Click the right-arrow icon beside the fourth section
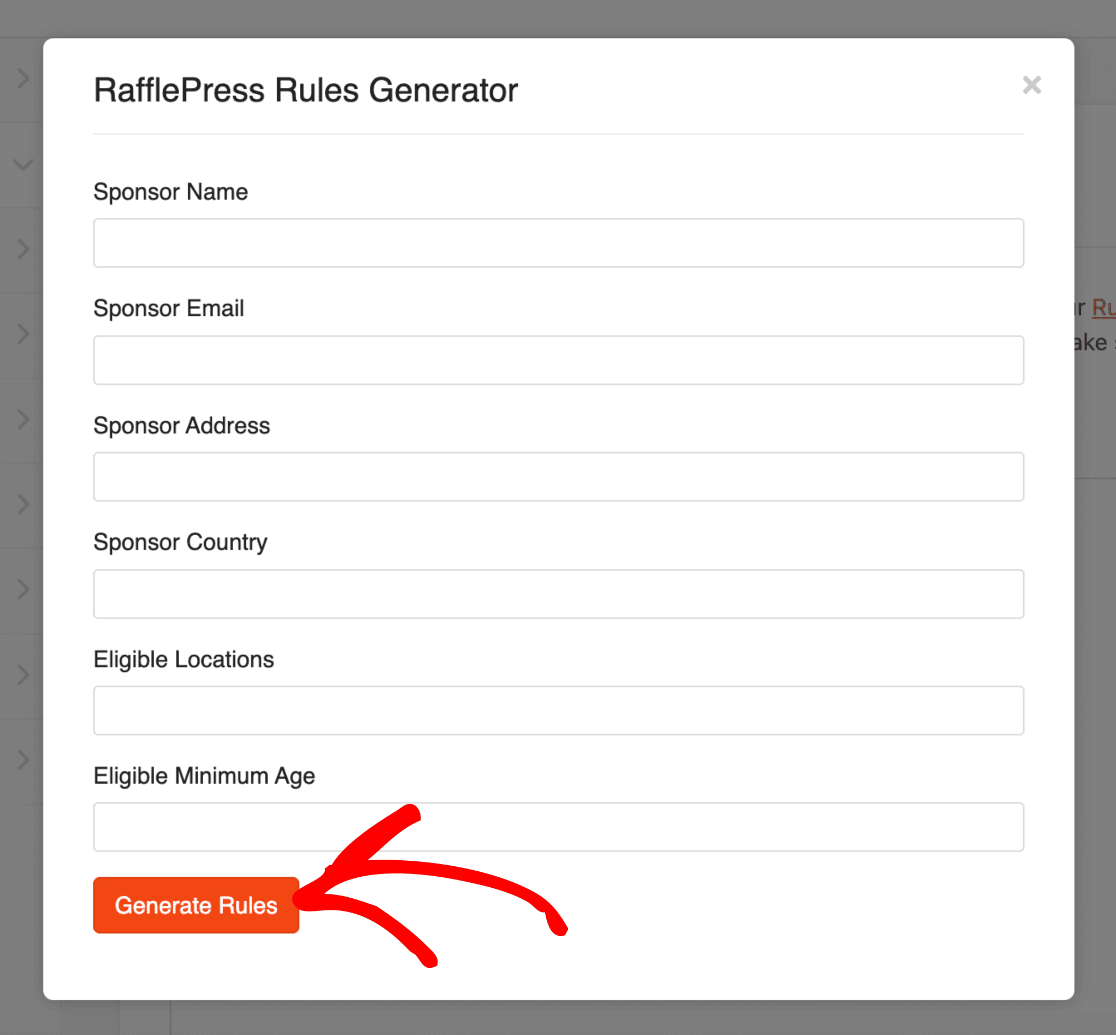Screen dimensions: 1116x1035 pos(22,420)
